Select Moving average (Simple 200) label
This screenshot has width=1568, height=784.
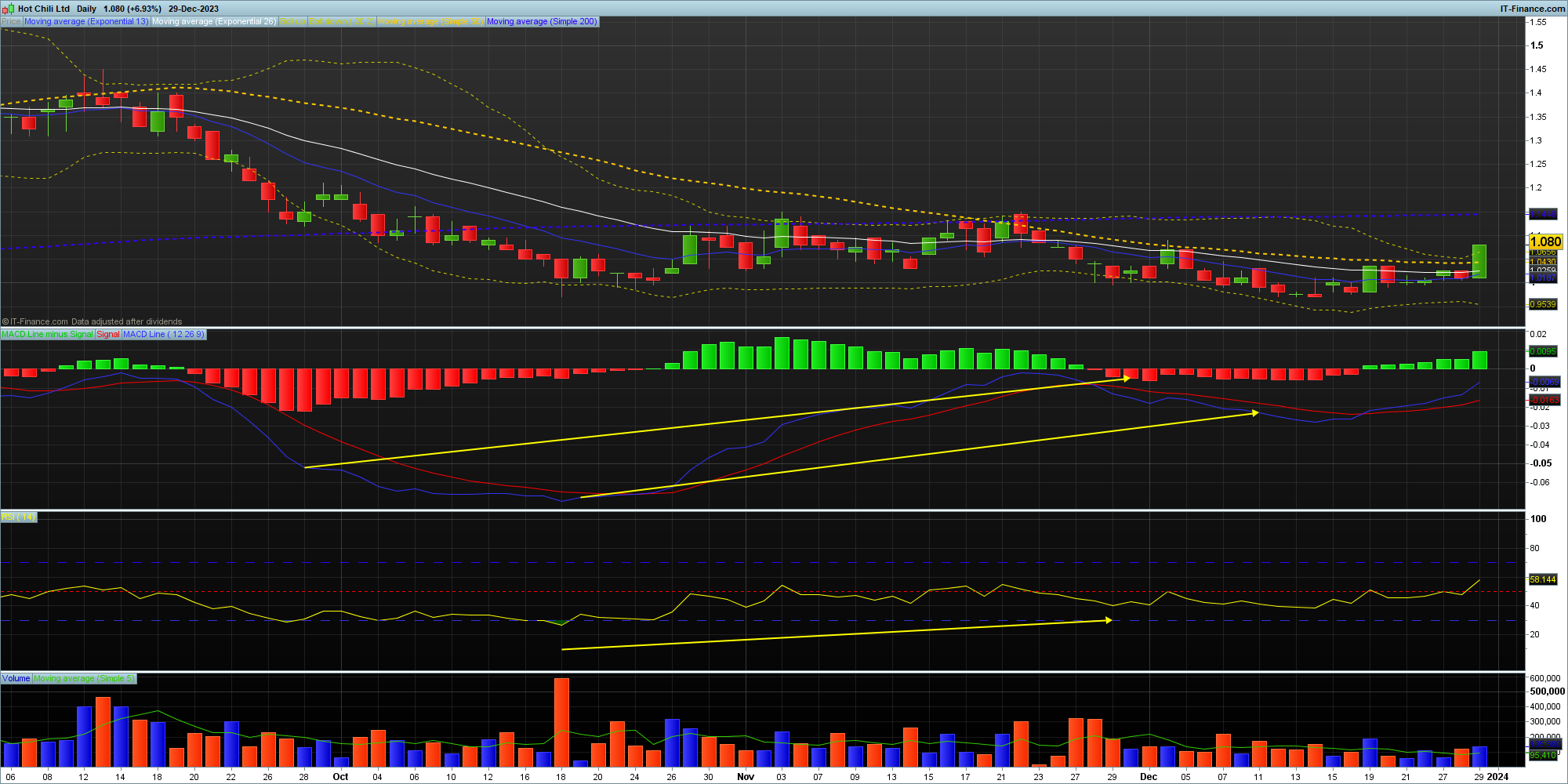542,22
